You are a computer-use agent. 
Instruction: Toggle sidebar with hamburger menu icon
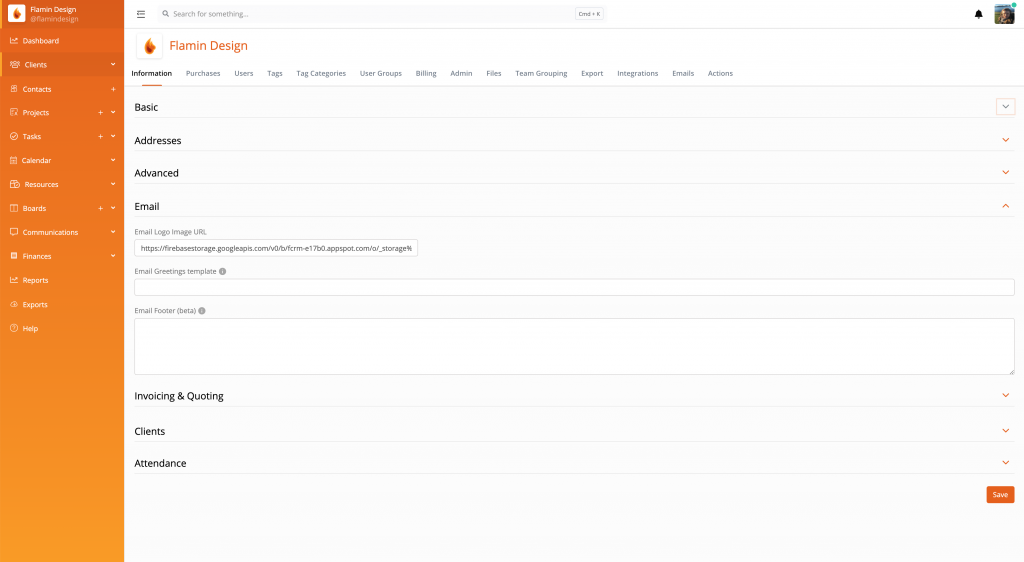tap(141, 14)
